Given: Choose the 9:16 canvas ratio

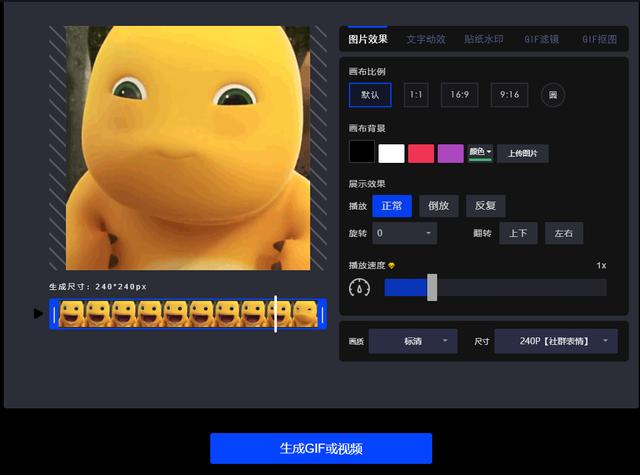Looking at the screenshot, I should coord(509,95).
